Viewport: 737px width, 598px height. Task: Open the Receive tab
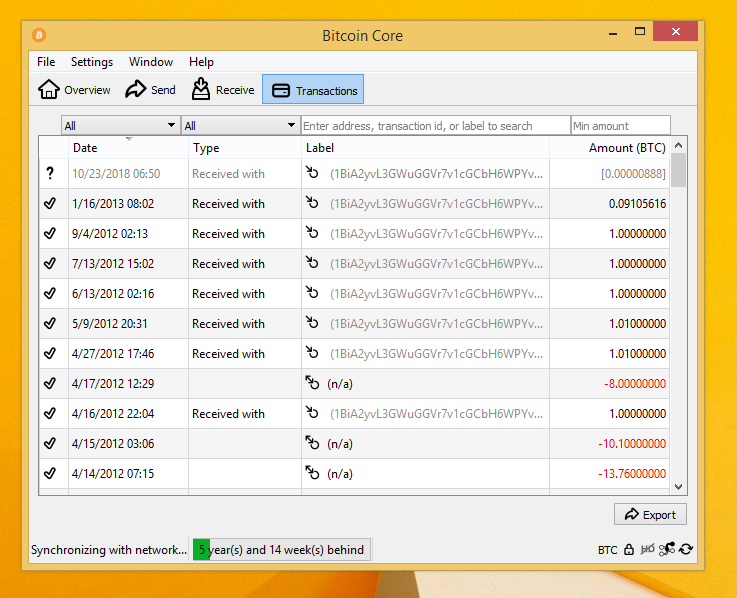[223, 89]
